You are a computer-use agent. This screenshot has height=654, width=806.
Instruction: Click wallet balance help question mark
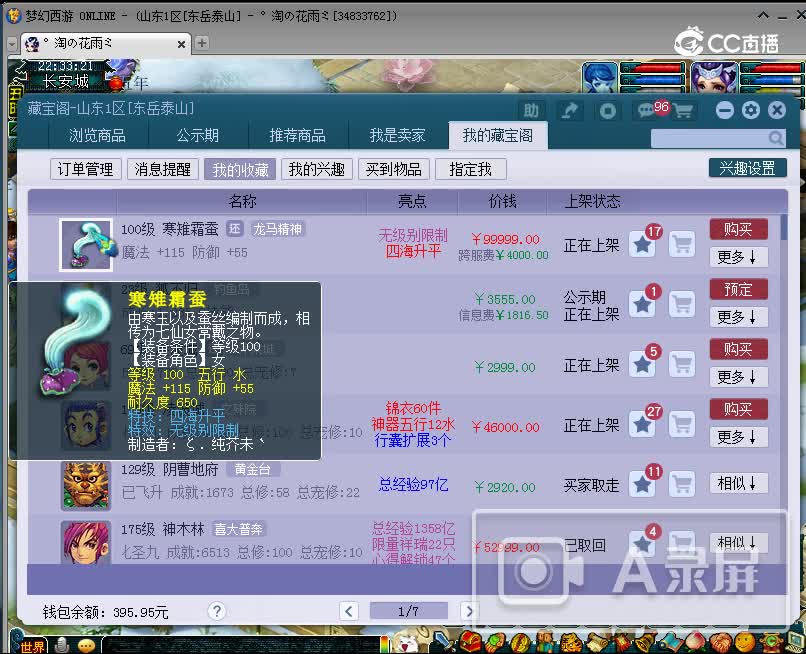[217, 611]
